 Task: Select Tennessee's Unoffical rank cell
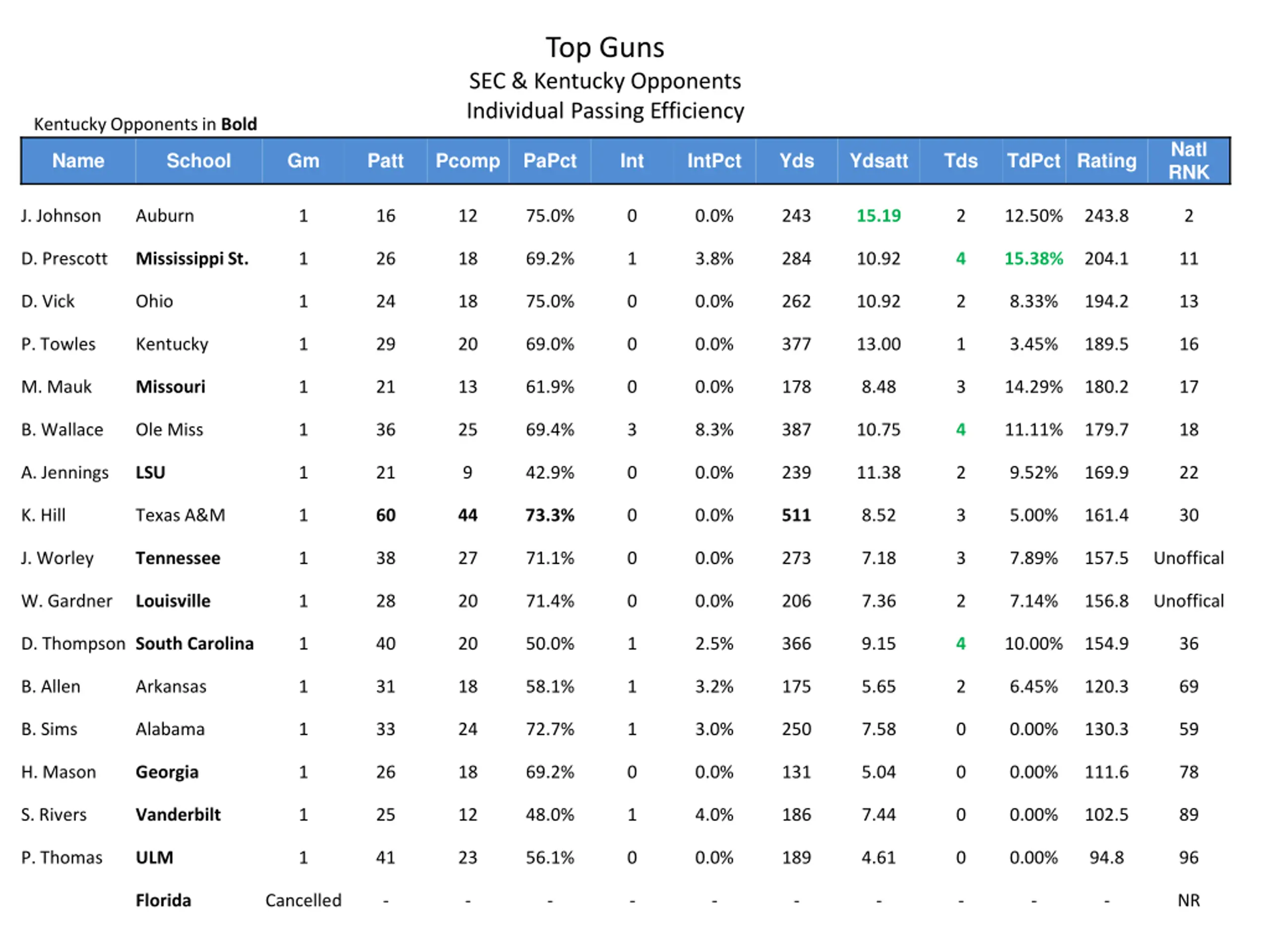click(x=1189, y=558)
